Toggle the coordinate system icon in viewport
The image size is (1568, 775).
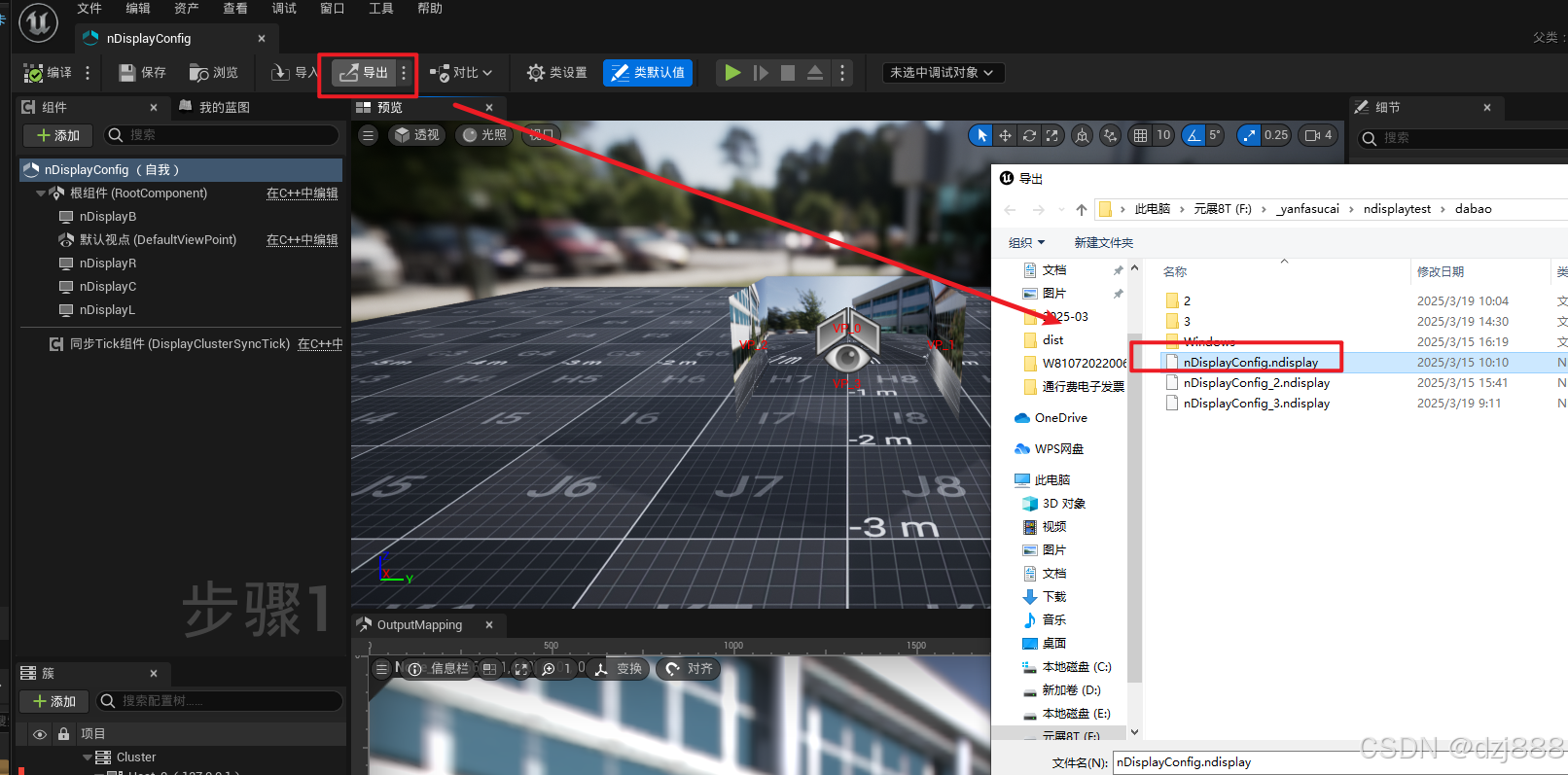(1082, 135)
